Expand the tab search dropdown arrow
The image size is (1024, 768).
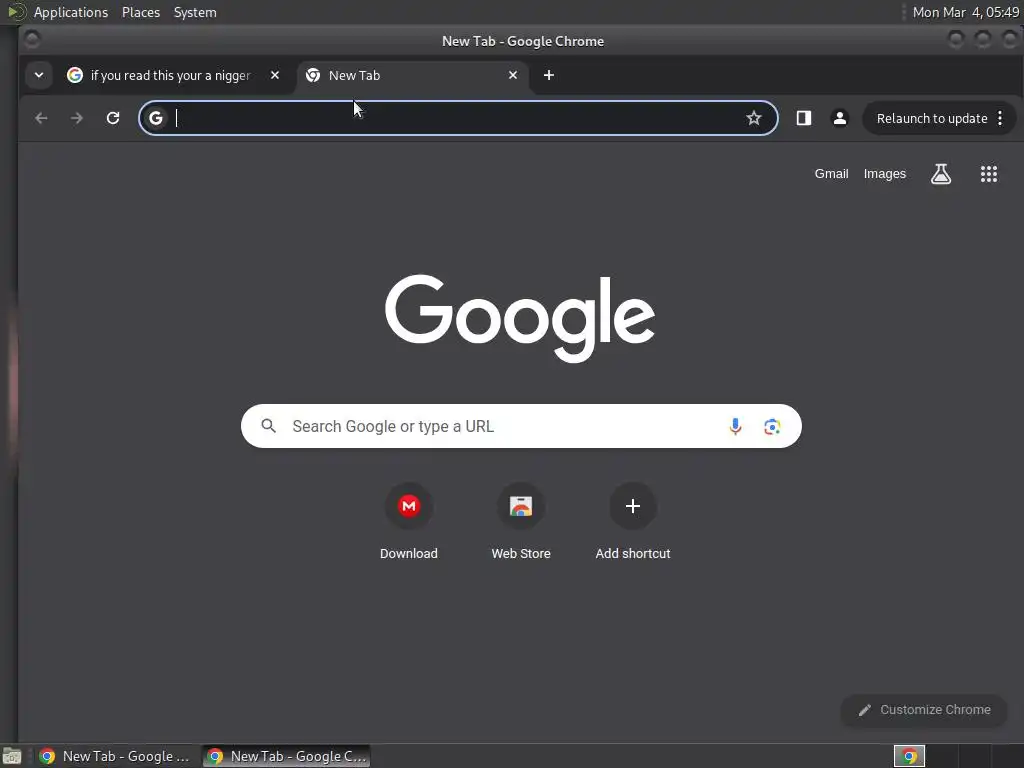click(39, 75)
